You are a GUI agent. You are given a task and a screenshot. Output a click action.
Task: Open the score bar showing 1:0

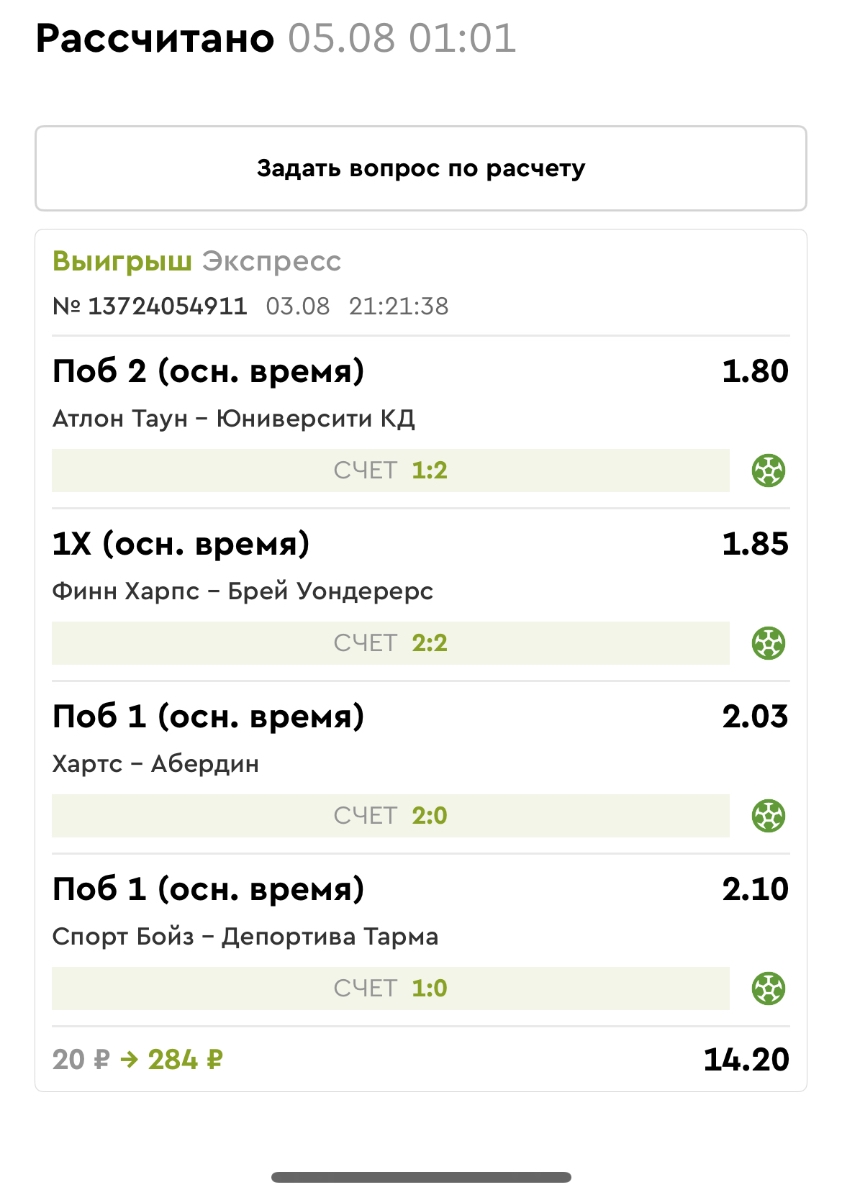[x=391, y=988]
